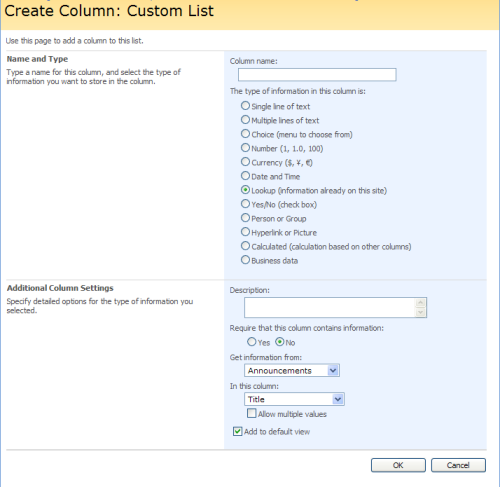Set required information to Yes
Viewport: 500px width, 487px height.
click(x=252, y=342)
